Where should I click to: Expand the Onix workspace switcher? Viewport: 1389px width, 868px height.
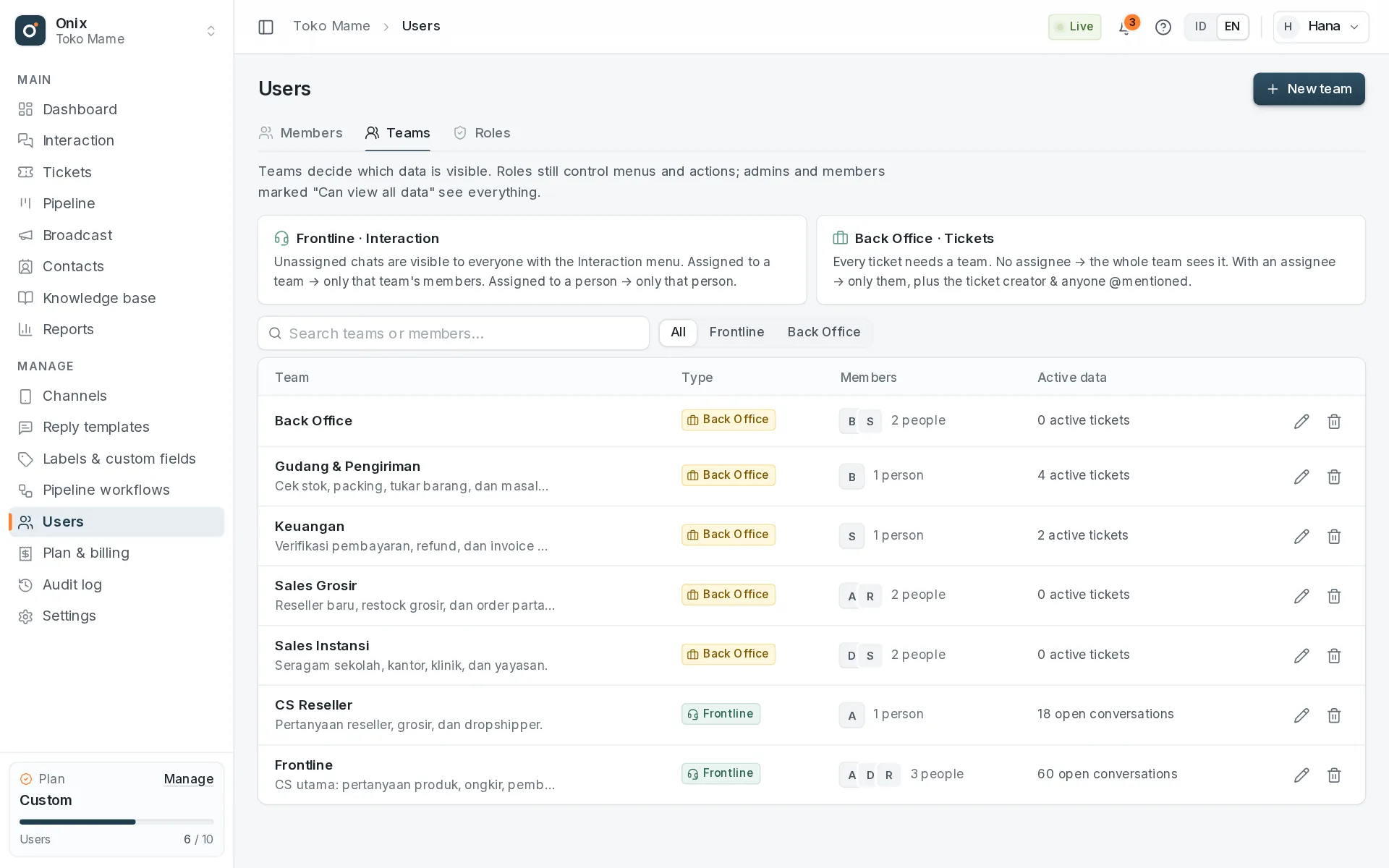coord(116,30)
